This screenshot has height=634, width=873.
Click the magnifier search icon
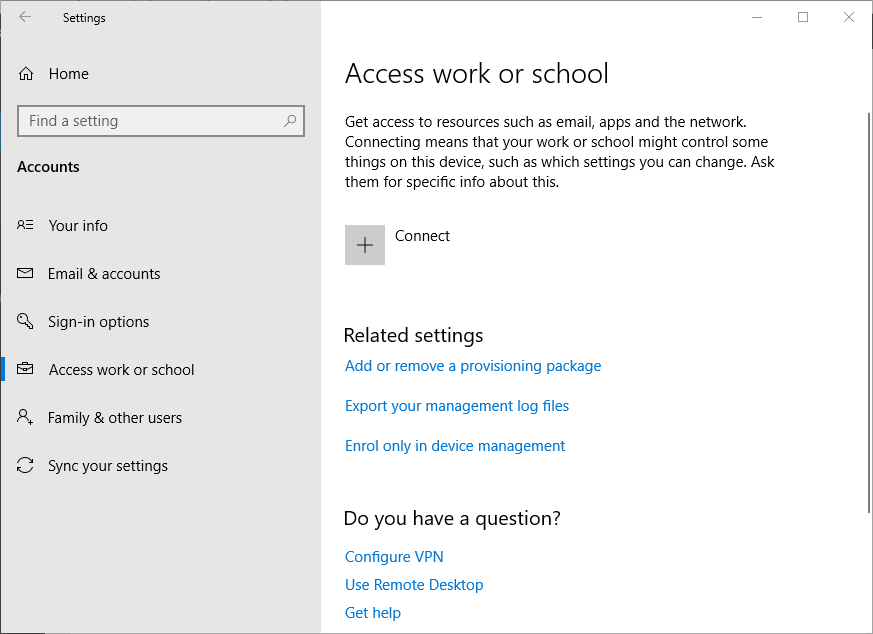point(290,121)
